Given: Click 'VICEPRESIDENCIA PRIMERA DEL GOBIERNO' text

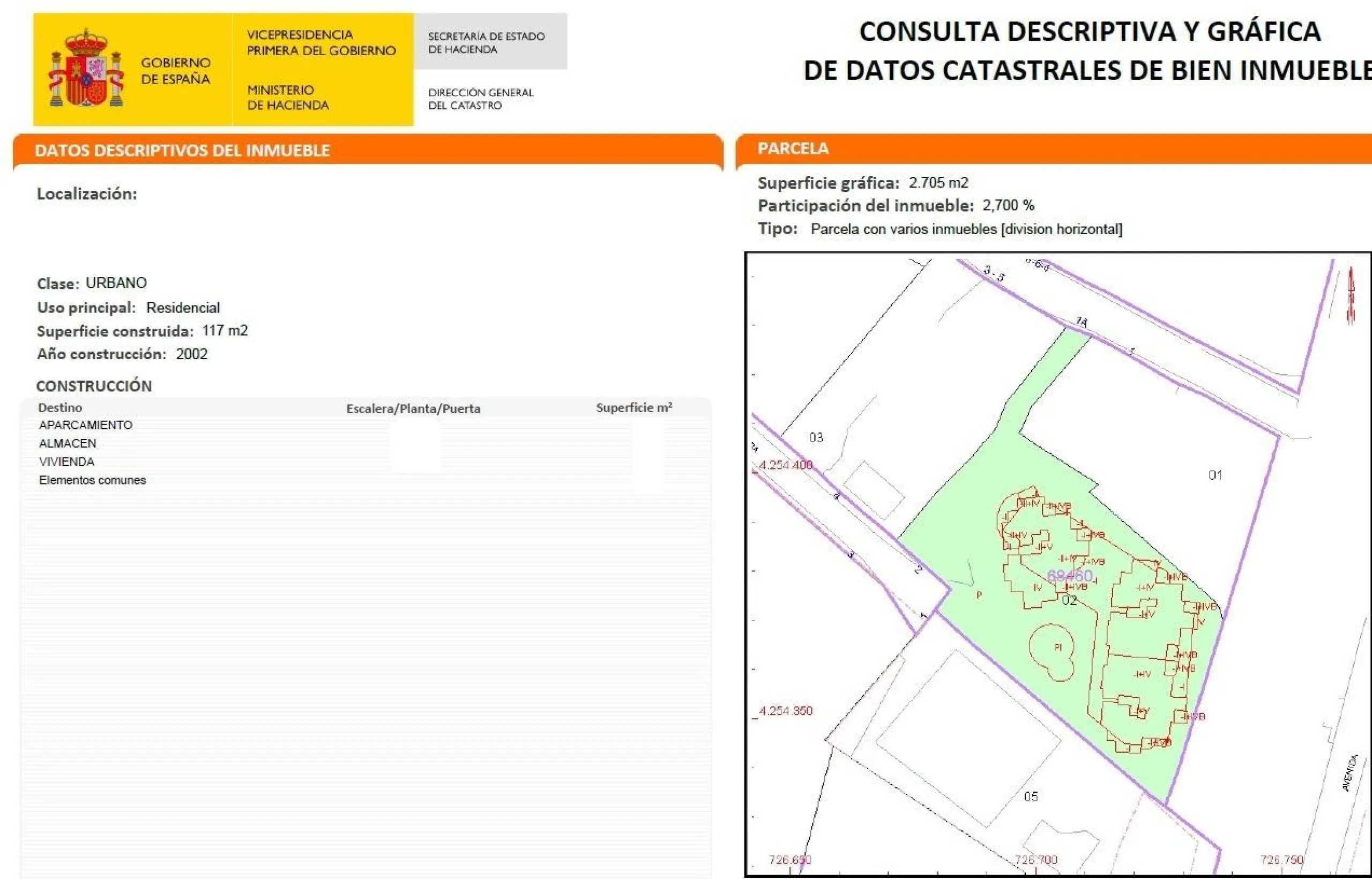Looking at the screenshot, I should click(x=322, y=43).
